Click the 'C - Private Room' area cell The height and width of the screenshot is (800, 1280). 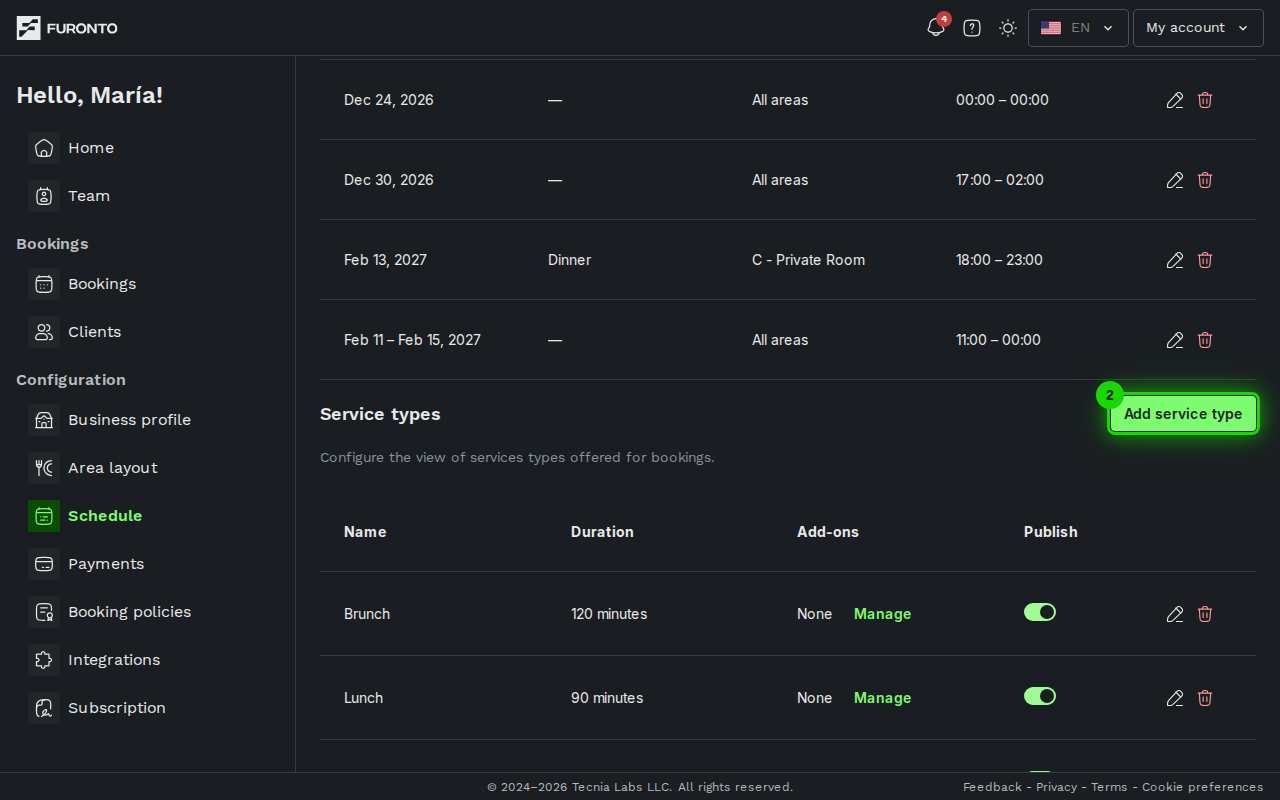[x=808, y=260]
